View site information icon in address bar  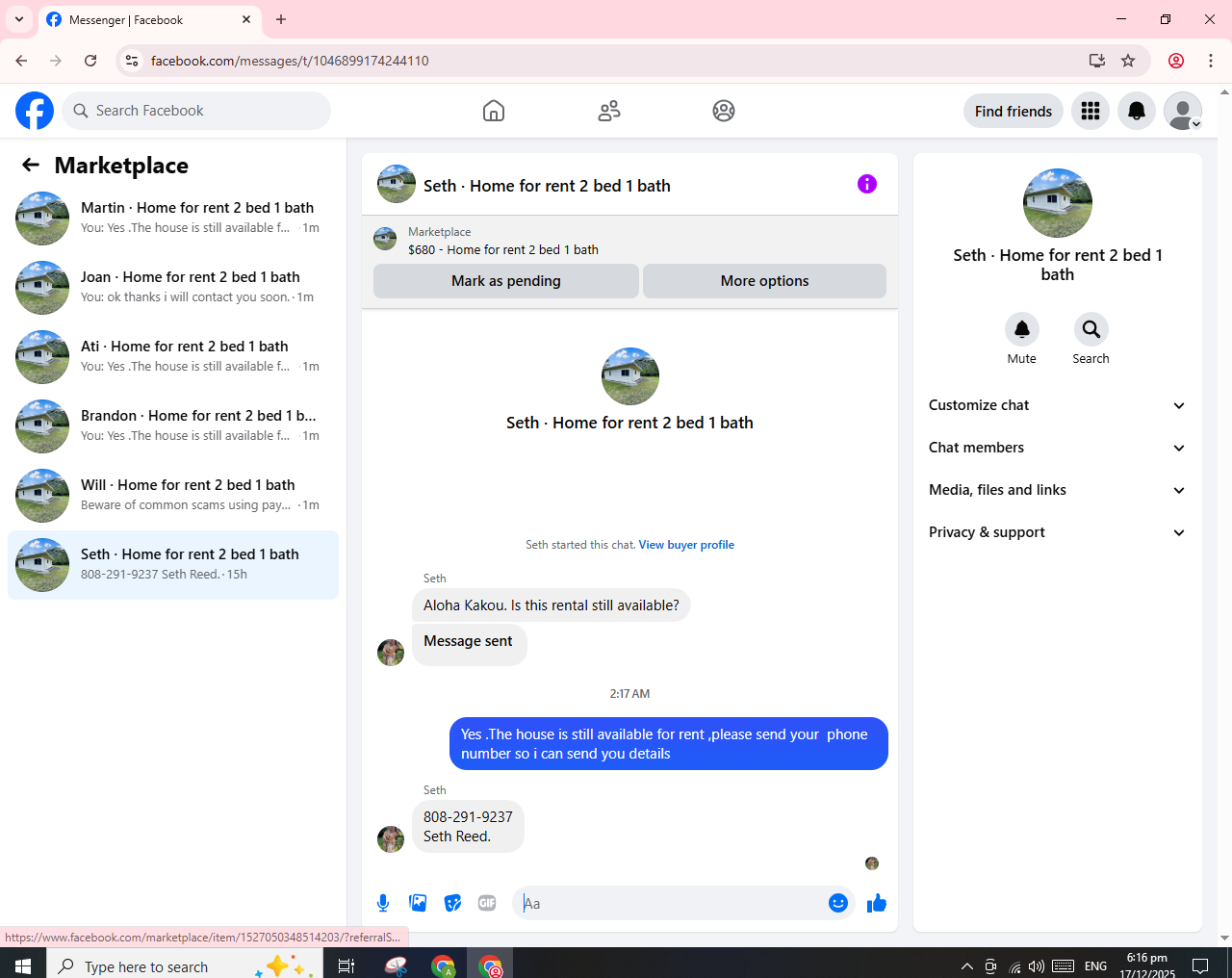132,61
